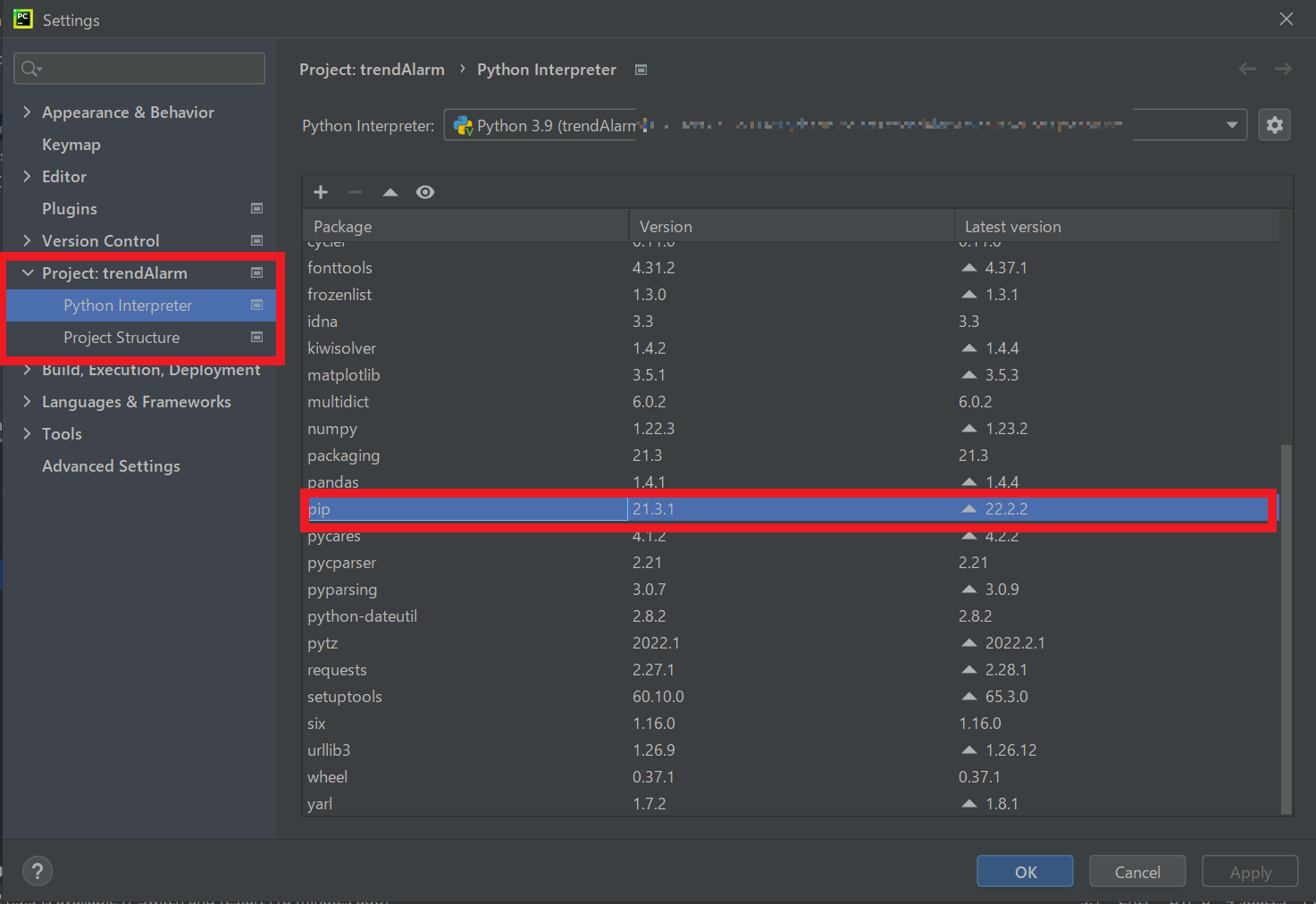
Task: Select Python Interpreter tree item
Action: point(128,306)
